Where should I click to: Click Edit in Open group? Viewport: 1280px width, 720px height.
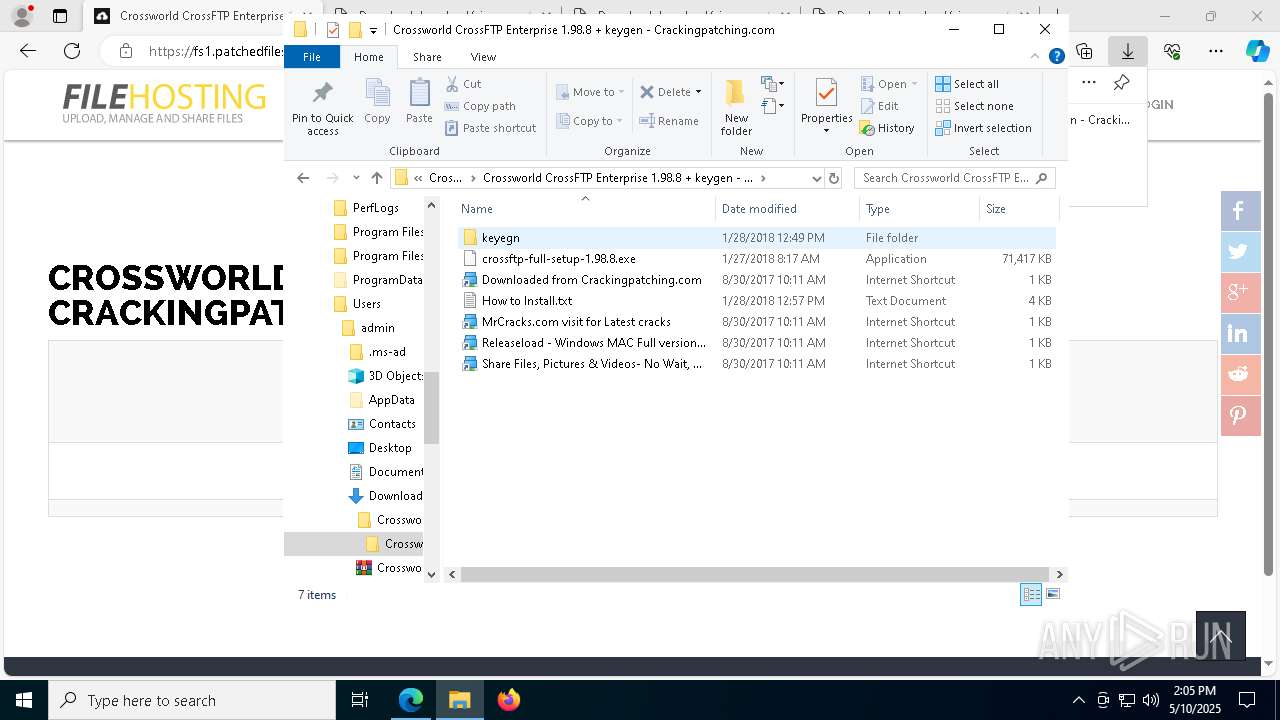[x=879, y=106]
